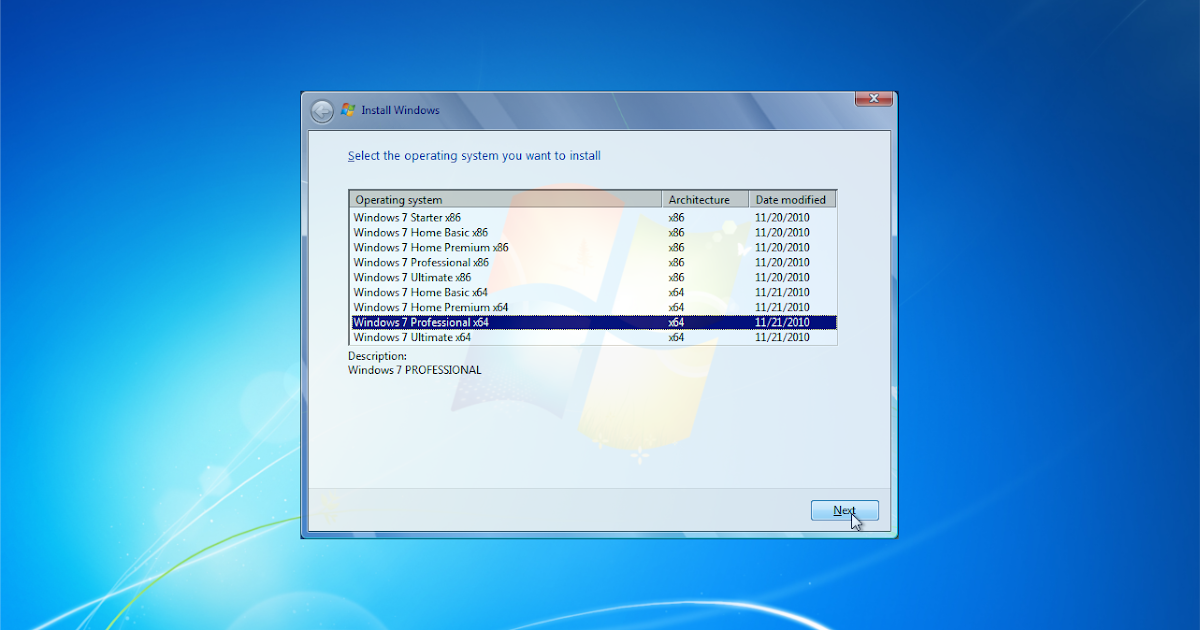This screenshot has height=630, width=1200.
Task: Select Windows 7 Home Premium x86 edition
Action: pyautogui.click(x=430, y=247)
